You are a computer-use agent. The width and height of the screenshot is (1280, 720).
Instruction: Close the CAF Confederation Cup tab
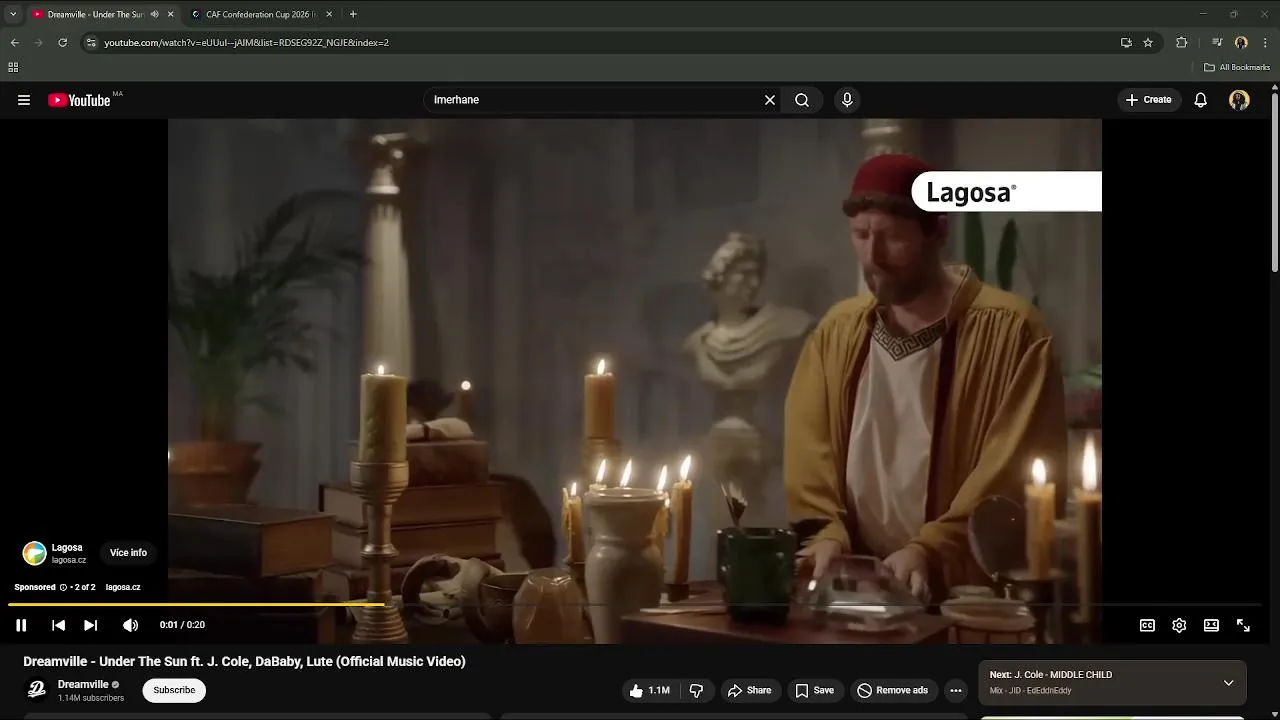(329, 14)
